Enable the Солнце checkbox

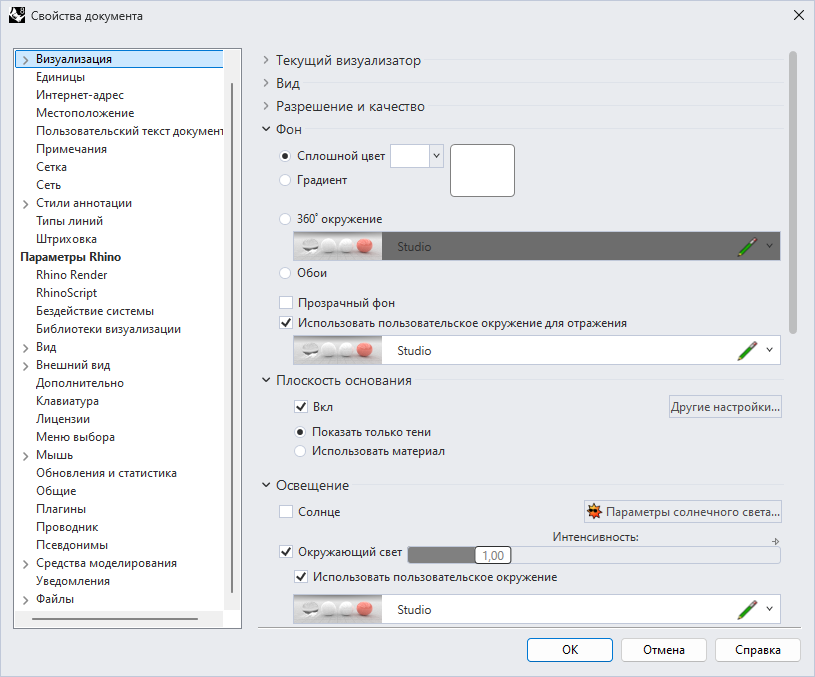[286, 512]
